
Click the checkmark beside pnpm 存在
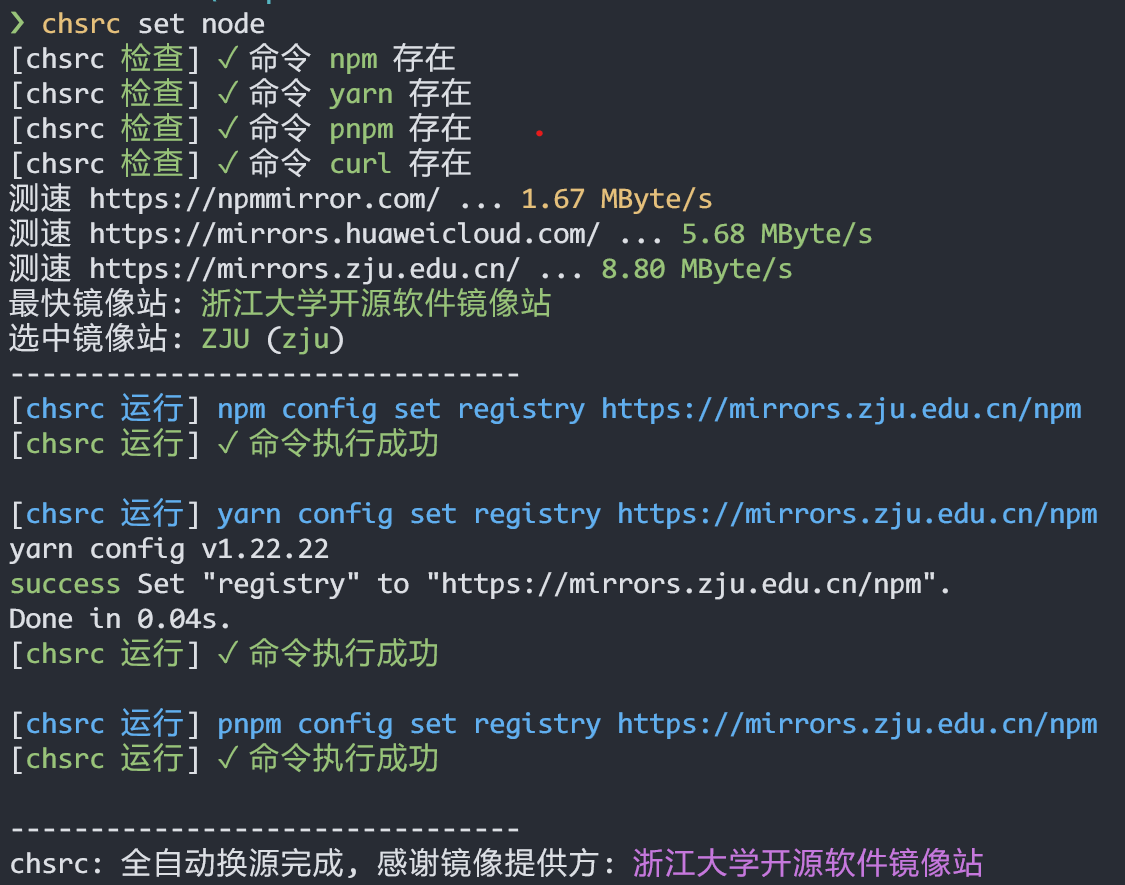point(227,128)
